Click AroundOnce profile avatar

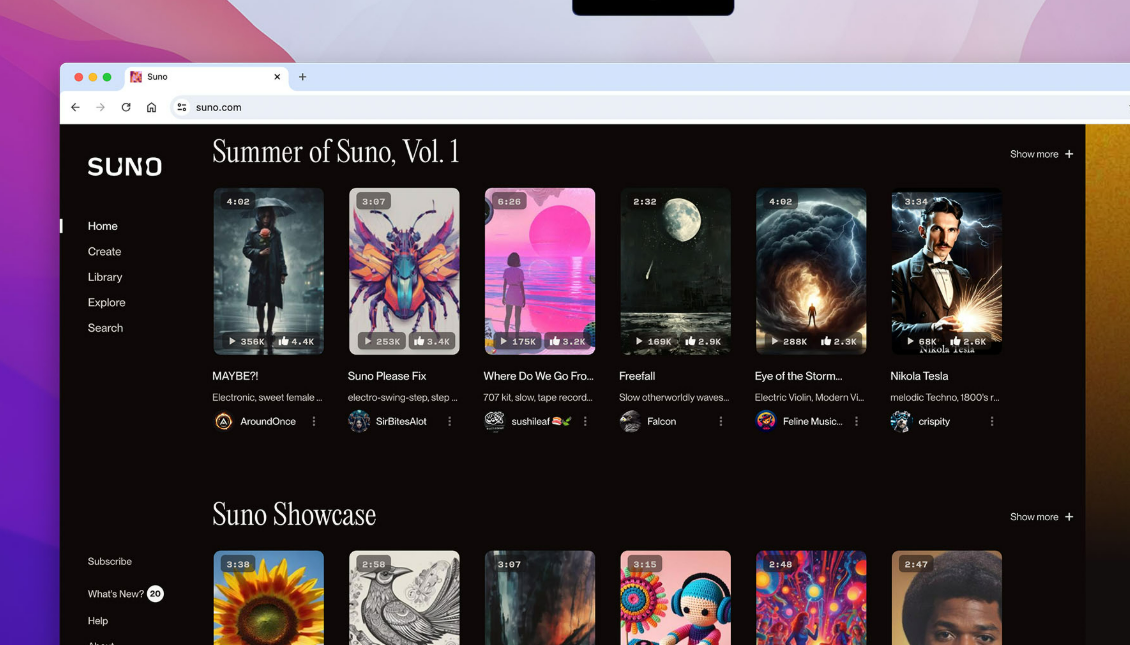coord(223,422)
